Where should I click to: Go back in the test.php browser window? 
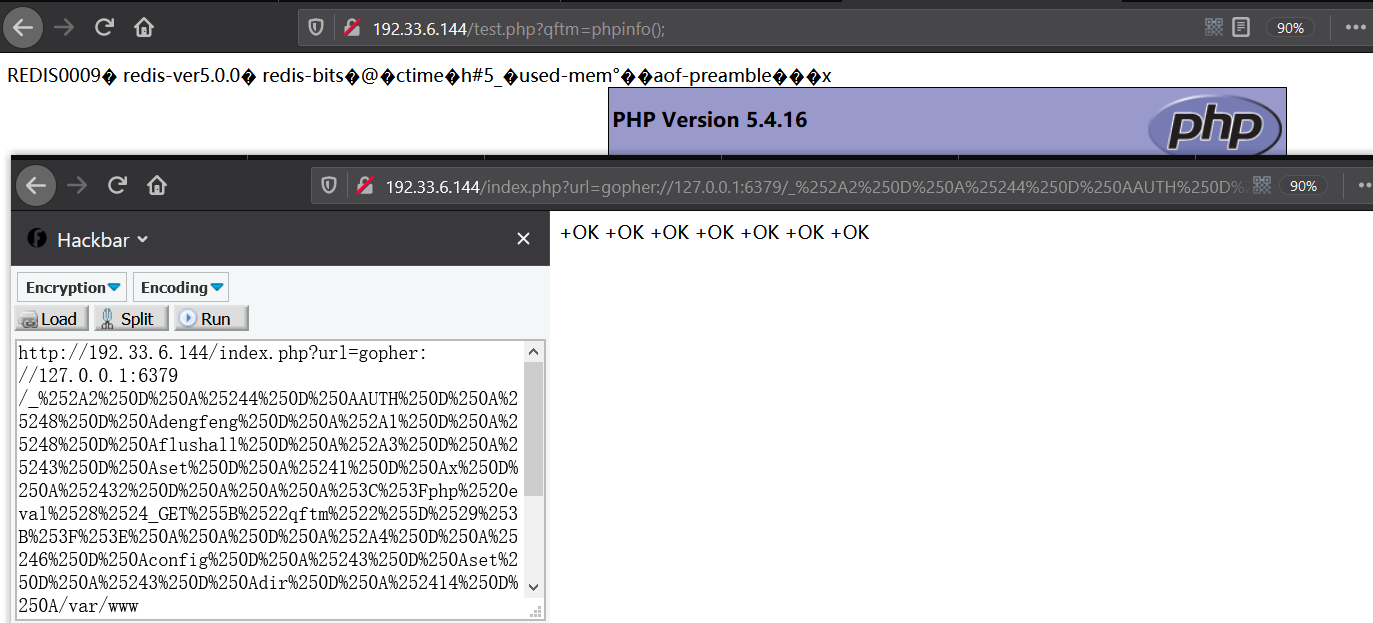pyautogui.click(x=22, y=27)
